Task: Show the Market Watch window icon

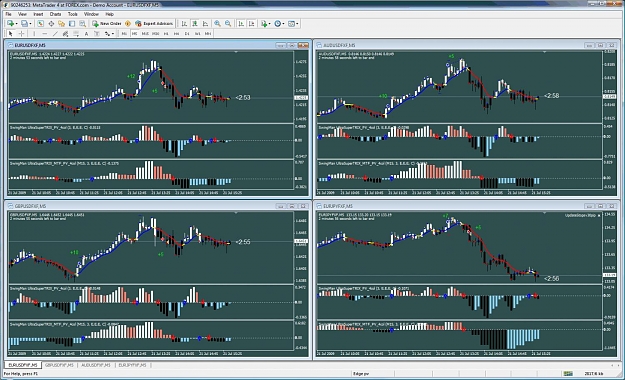Action: click(40, 24)
